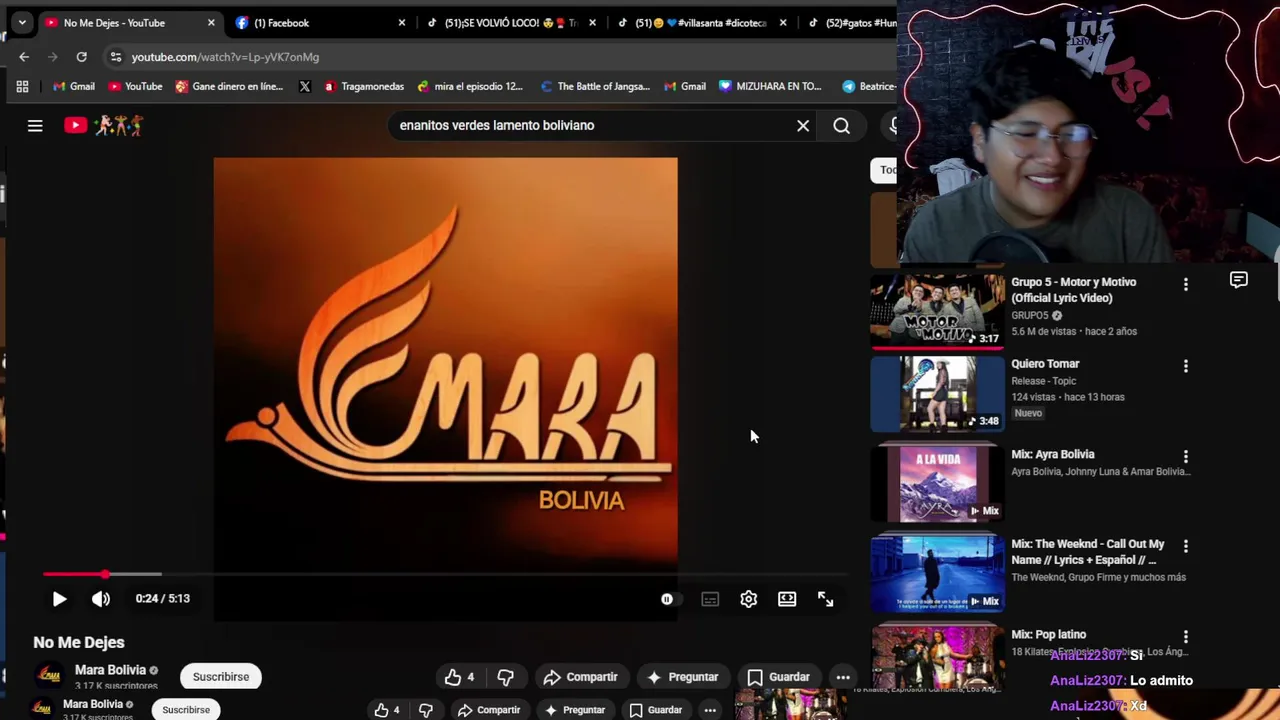Open Mara Bolivia channel avatar
1280x720 pixels.
49,677
